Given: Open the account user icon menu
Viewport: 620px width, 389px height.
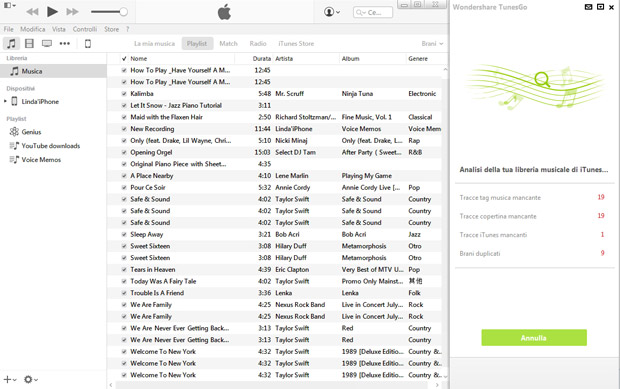Looking at the screenshot, I should 332,12.
